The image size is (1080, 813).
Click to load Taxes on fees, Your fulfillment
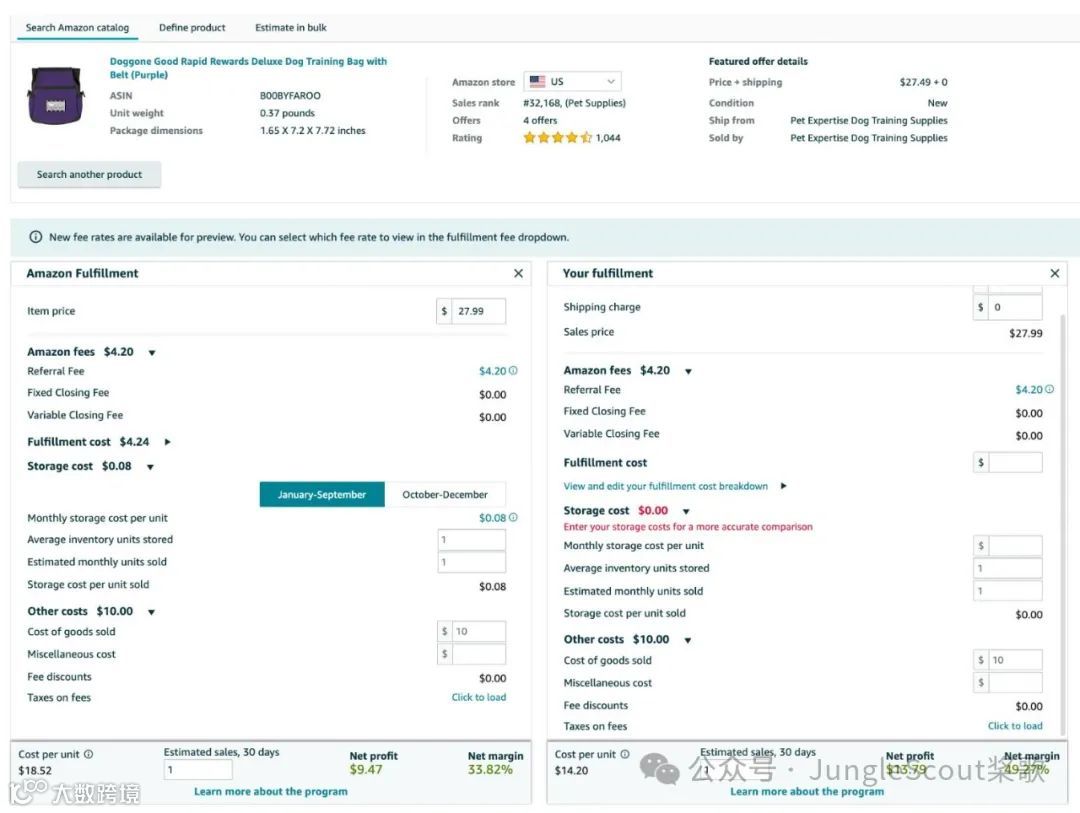coord(1015,726)
